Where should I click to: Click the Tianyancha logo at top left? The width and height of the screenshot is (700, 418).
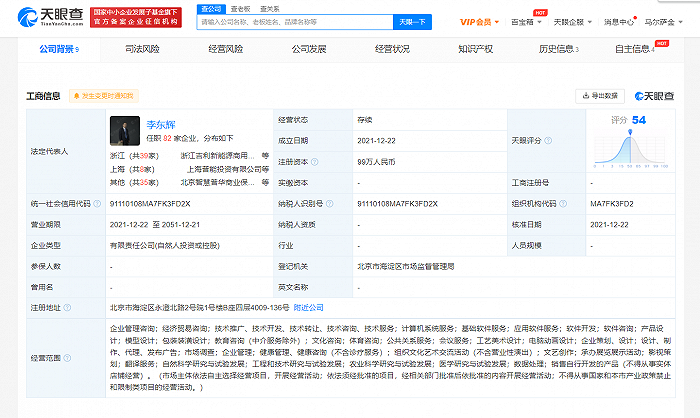(x=50, y=17)
